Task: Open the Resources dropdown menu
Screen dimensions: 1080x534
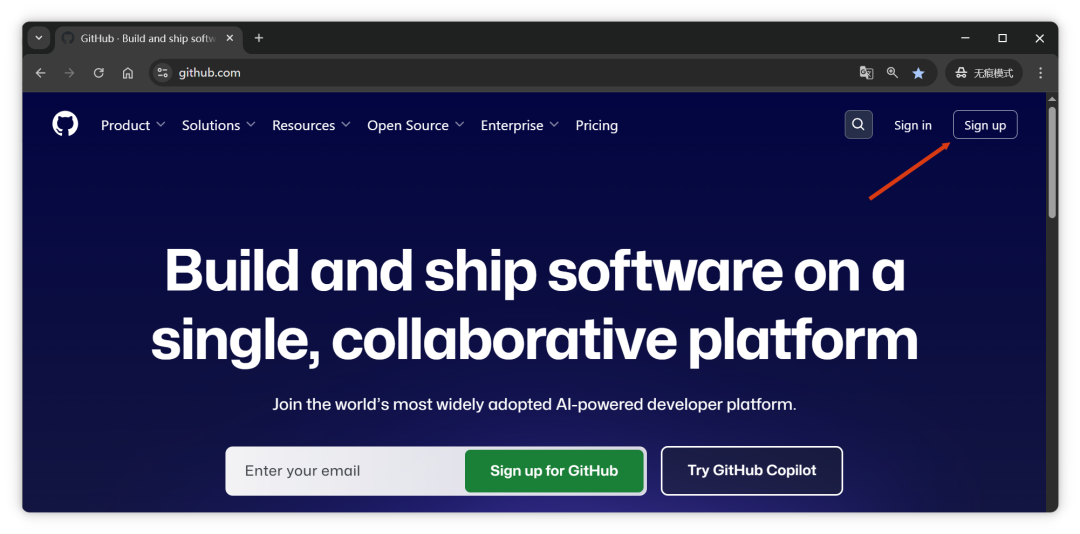Action: click(x=311, y=125)
